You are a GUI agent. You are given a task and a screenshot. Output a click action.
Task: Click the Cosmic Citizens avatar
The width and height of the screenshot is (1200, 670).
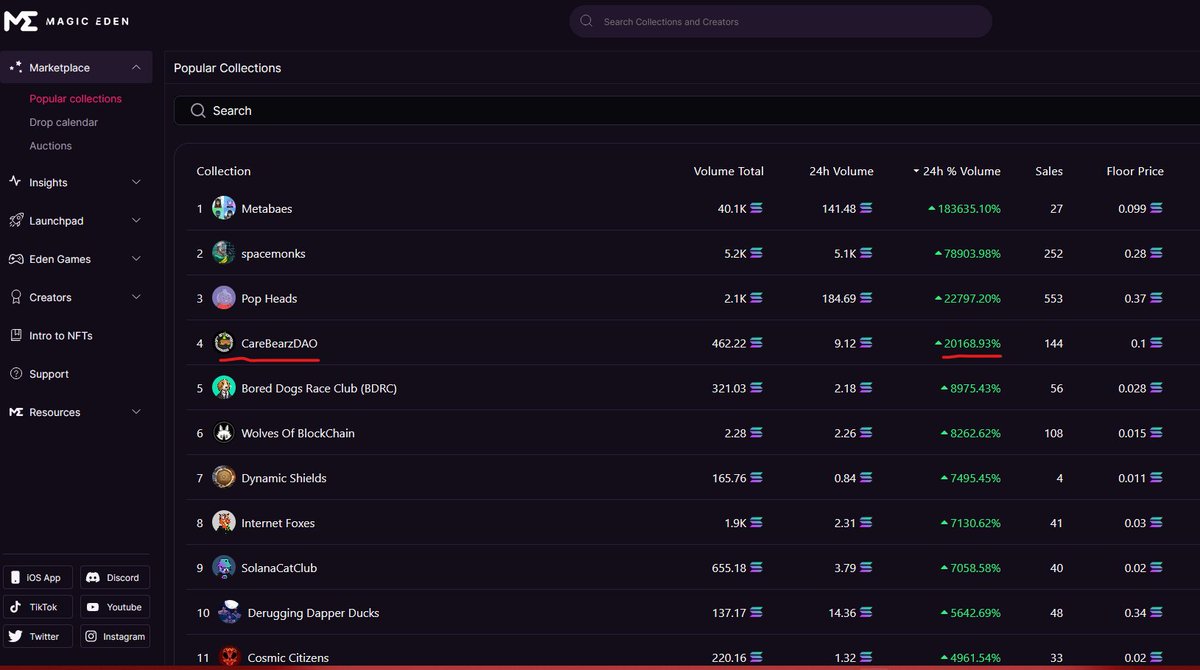click(230, 657)
